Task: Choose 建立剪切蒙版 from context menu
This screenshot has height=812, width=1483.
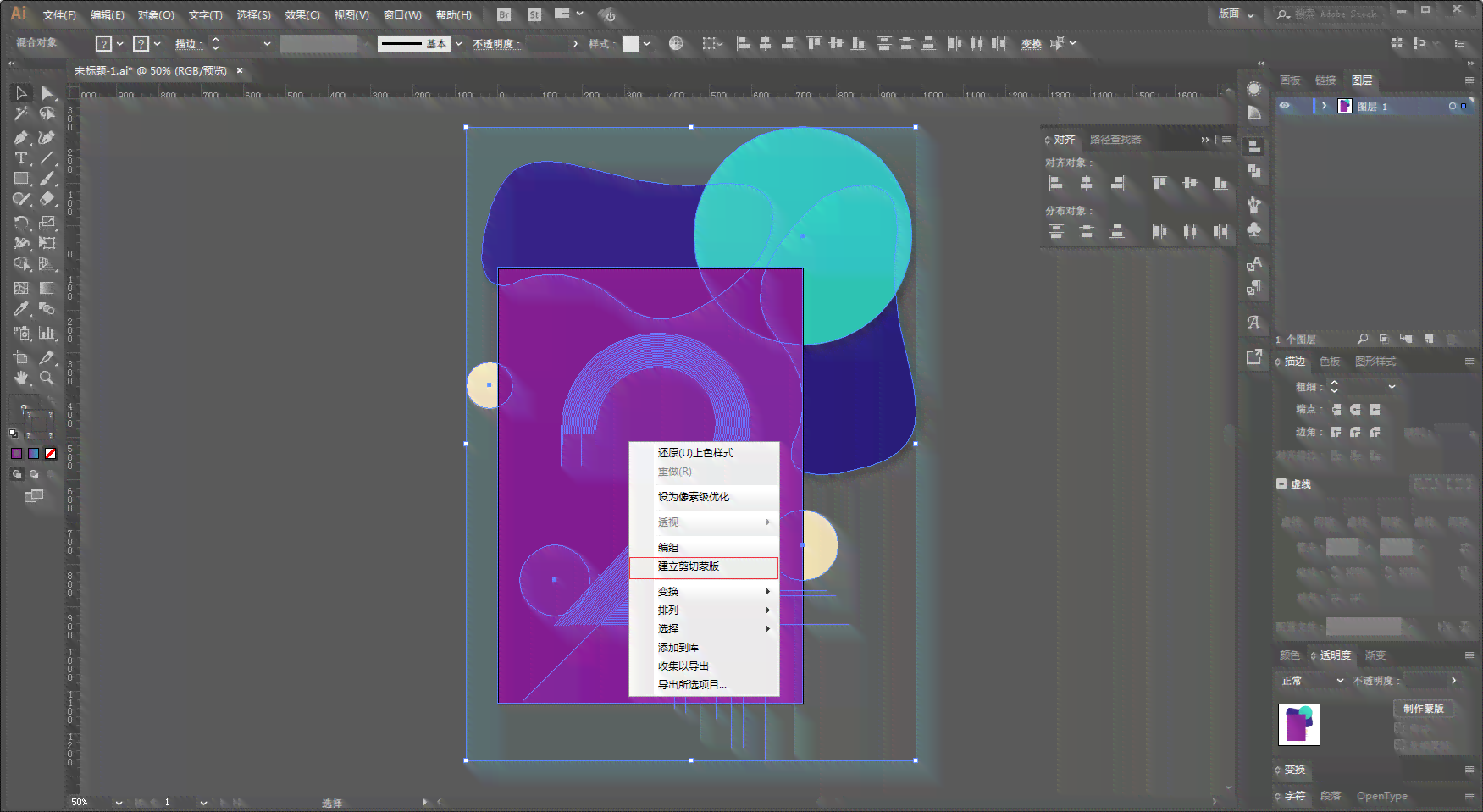Action: click(704, 566)
